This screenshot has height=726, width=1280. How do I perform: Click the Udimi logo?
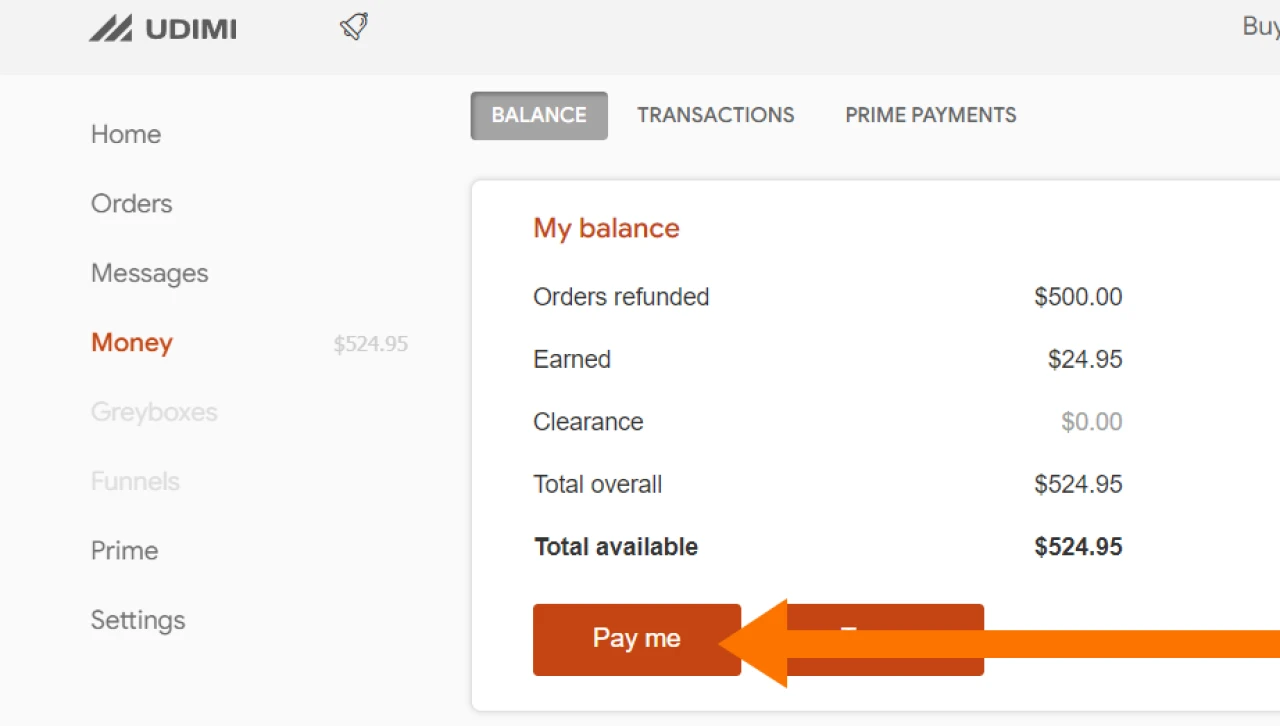point(163,29)
